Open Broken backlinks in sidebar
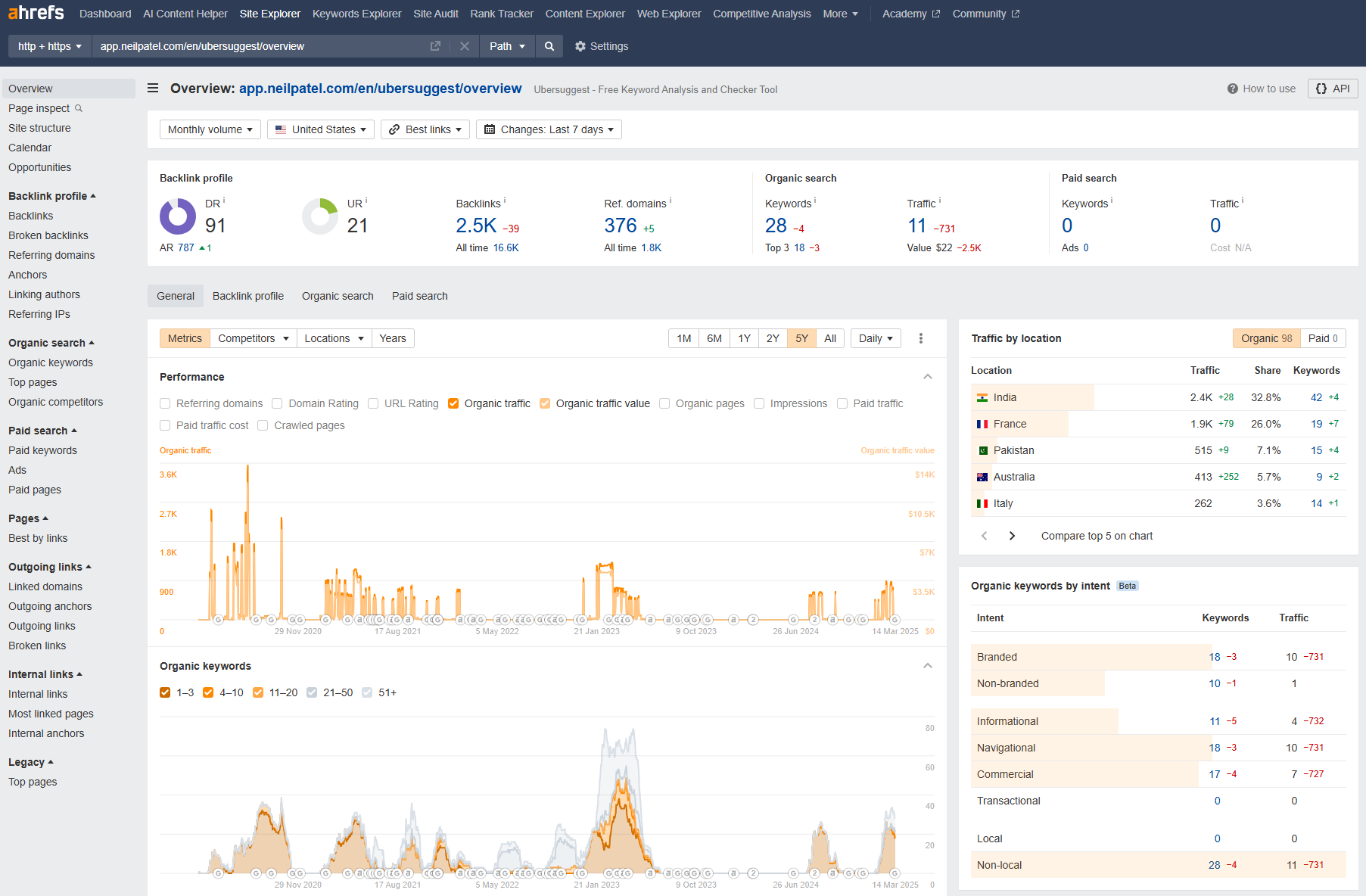Viewport: 1366px width, 896px height. coord(48,235)
